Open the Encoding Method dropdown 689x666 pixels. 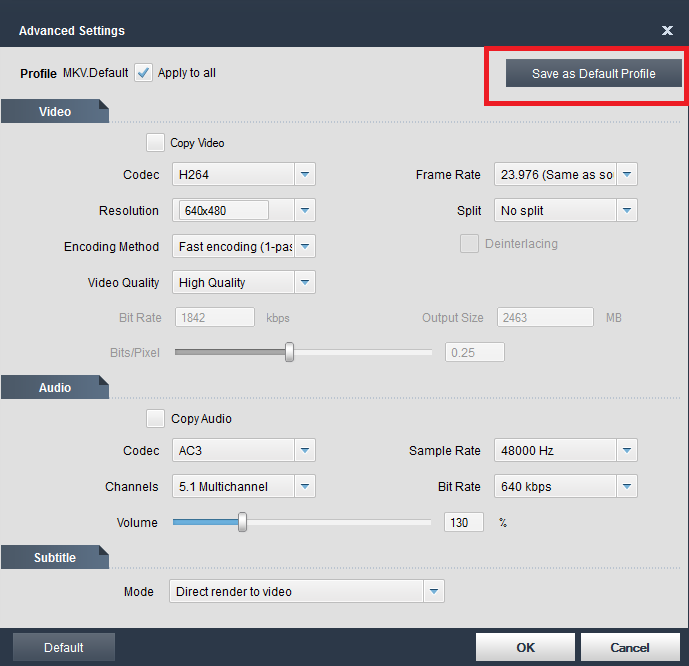(305, 247)
